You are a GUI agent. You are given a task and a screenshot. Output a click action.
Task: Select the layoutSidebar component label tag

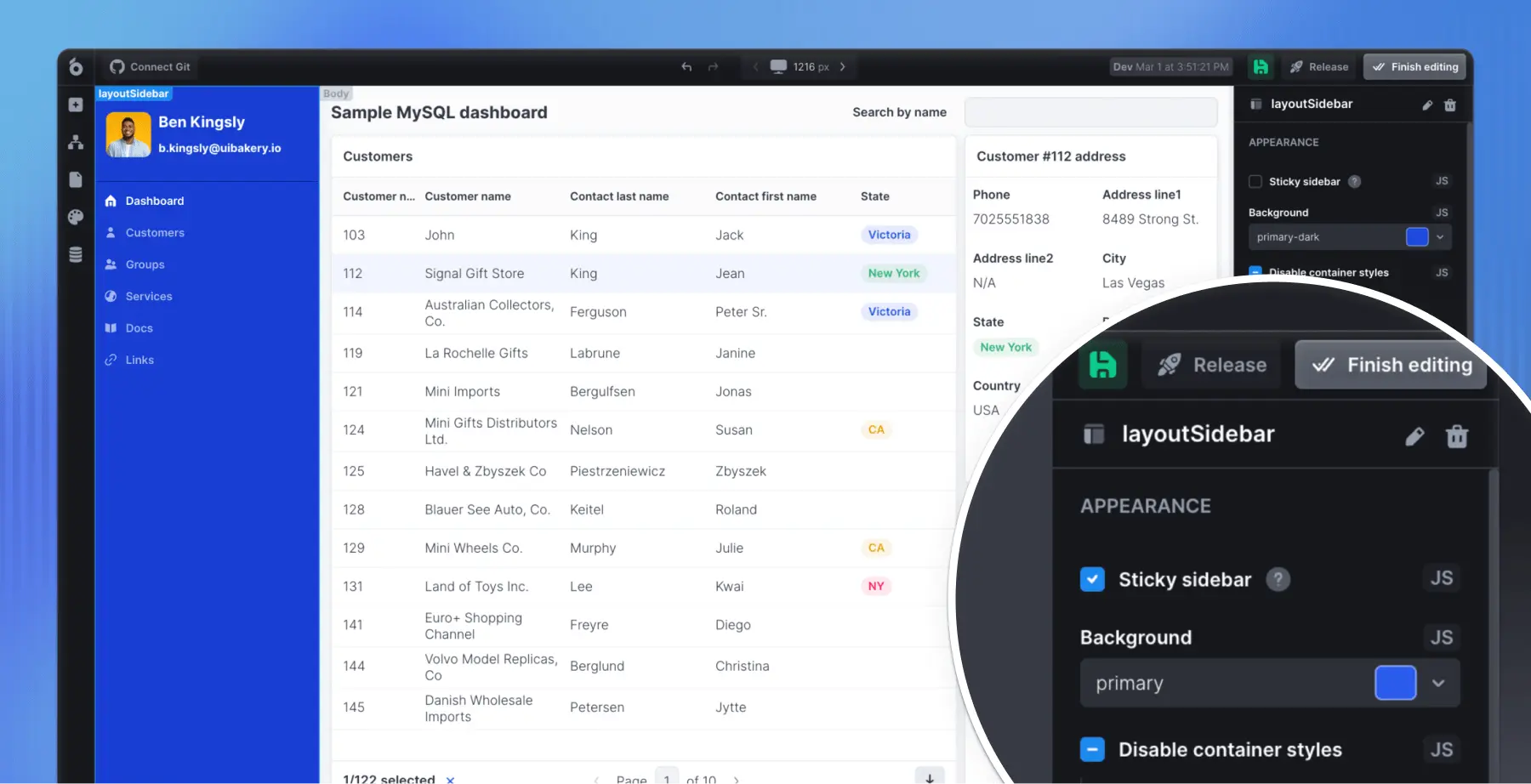pos(133,94)
